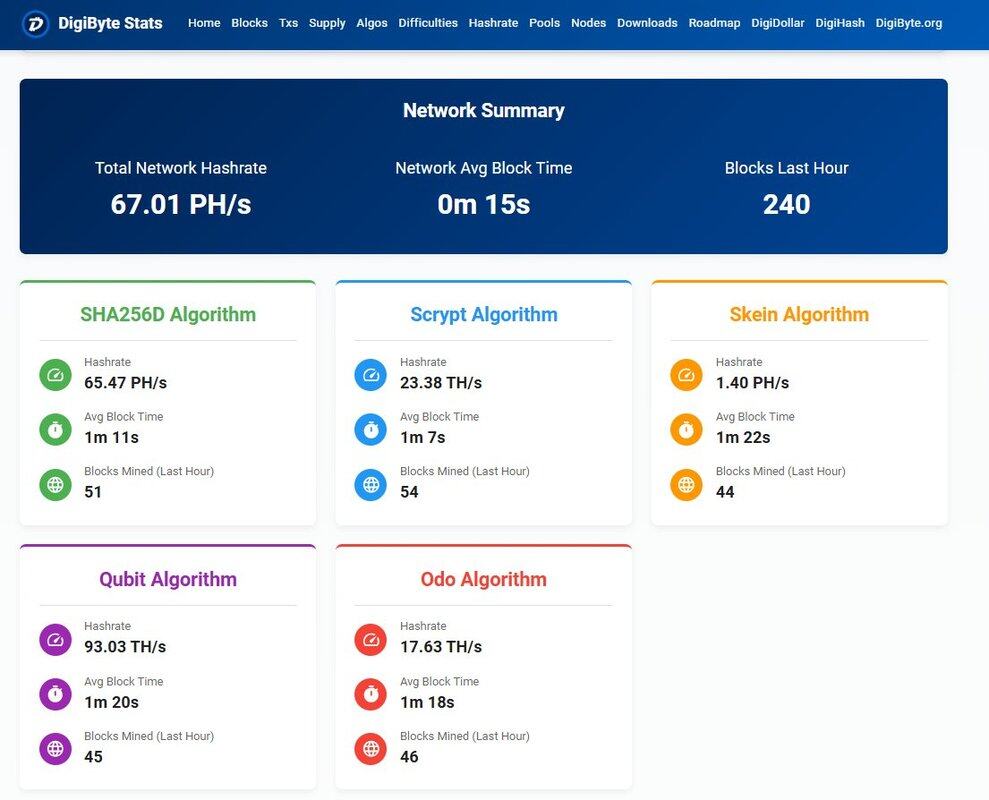The image size is (989, 800).
Task: Open the Blocks page in navigation
Action: click(249, 23)
